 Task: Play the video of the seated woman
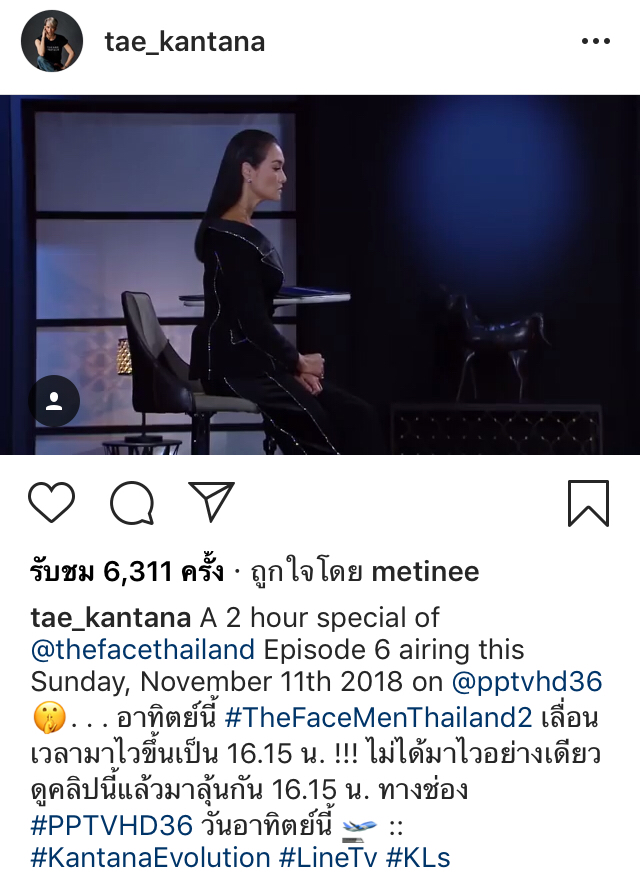[320, 274]
